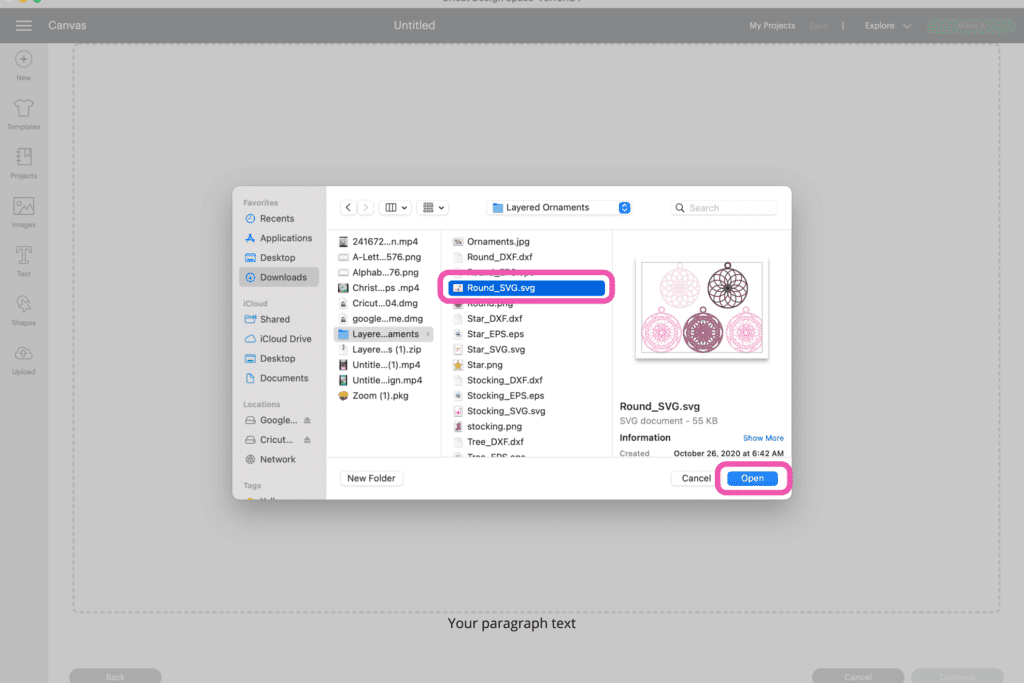Select Network under Locations
Image resolution: width=1024 pixels, height=683 pixels.
click(x=277, y=460)
